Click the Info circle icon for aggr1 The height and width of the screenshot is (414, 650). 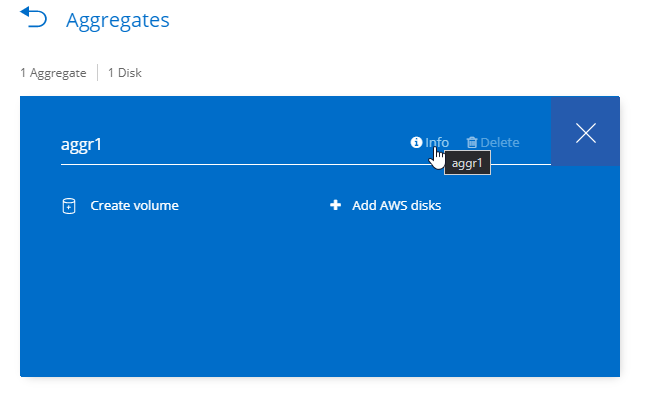(416, 143)
